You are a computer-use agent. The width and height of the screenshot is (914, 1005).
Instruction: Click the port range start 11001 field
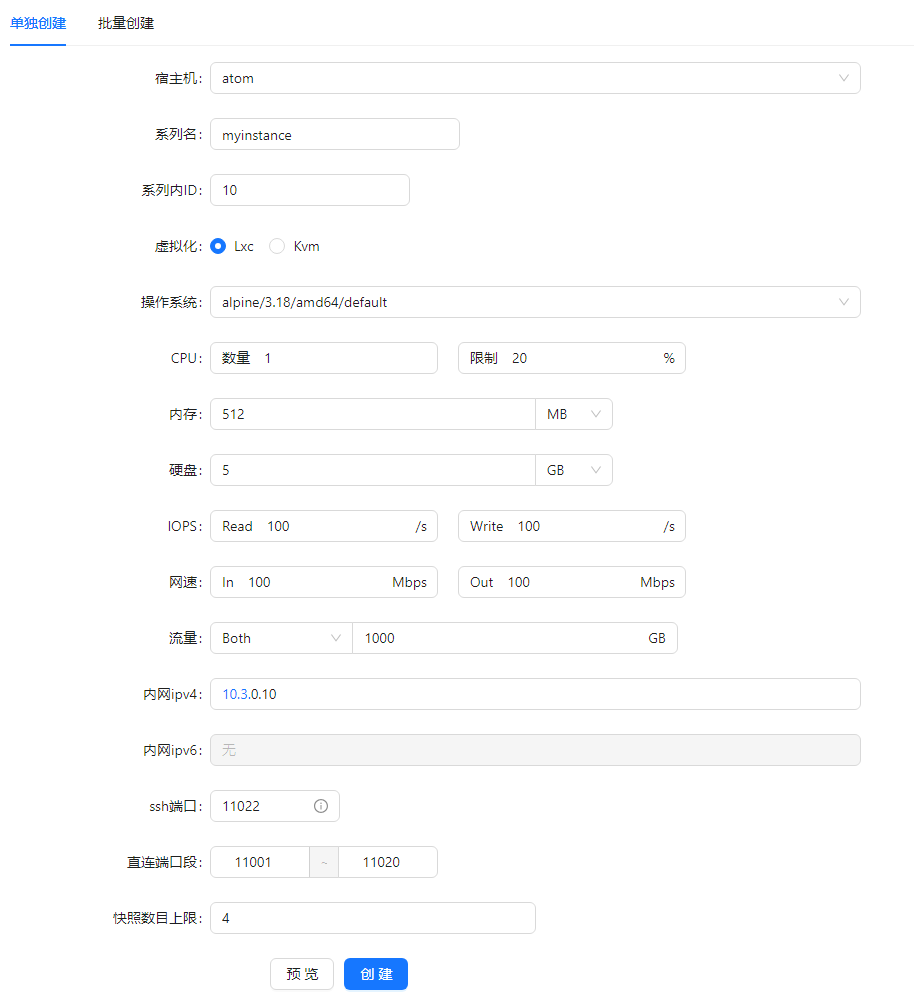point(260,862)
